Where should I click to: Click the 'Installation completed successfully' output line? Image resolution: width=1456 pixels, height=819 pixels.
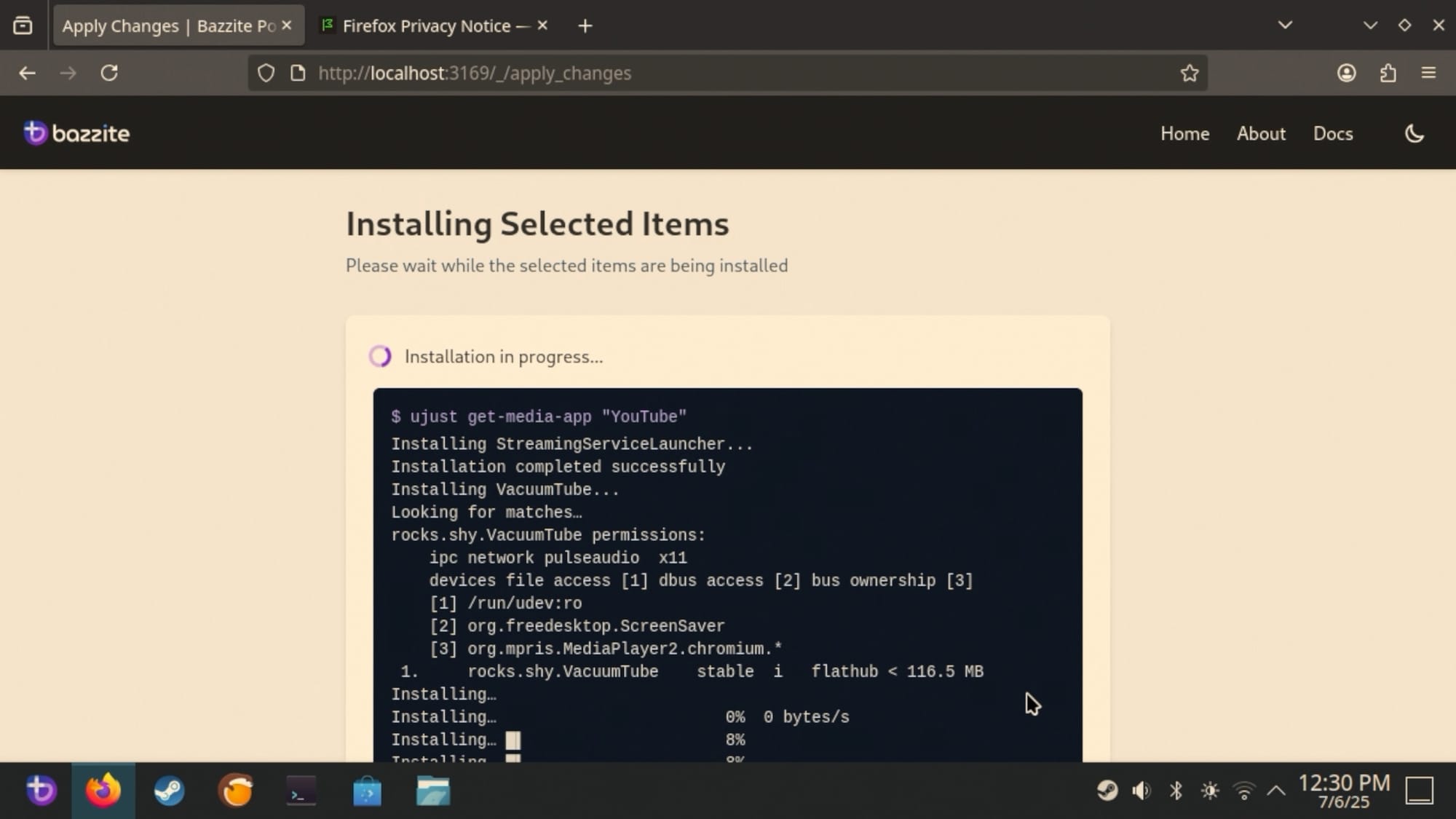click(x=558, y=467)
